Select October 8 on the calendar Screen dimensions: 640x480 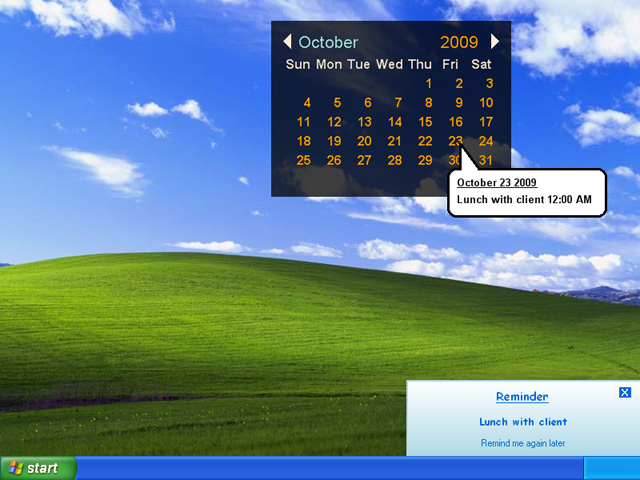coord(428,103)
